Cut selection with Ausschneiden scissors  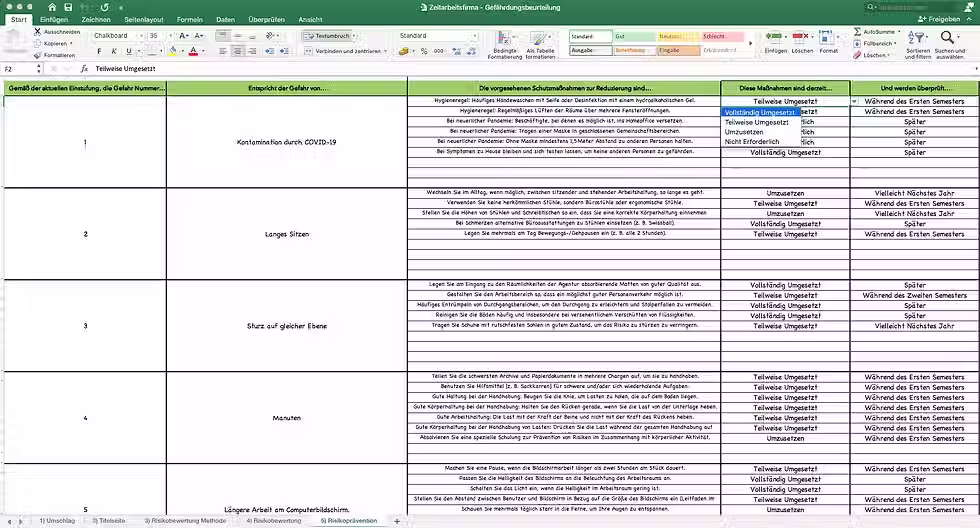coord(38,31)
